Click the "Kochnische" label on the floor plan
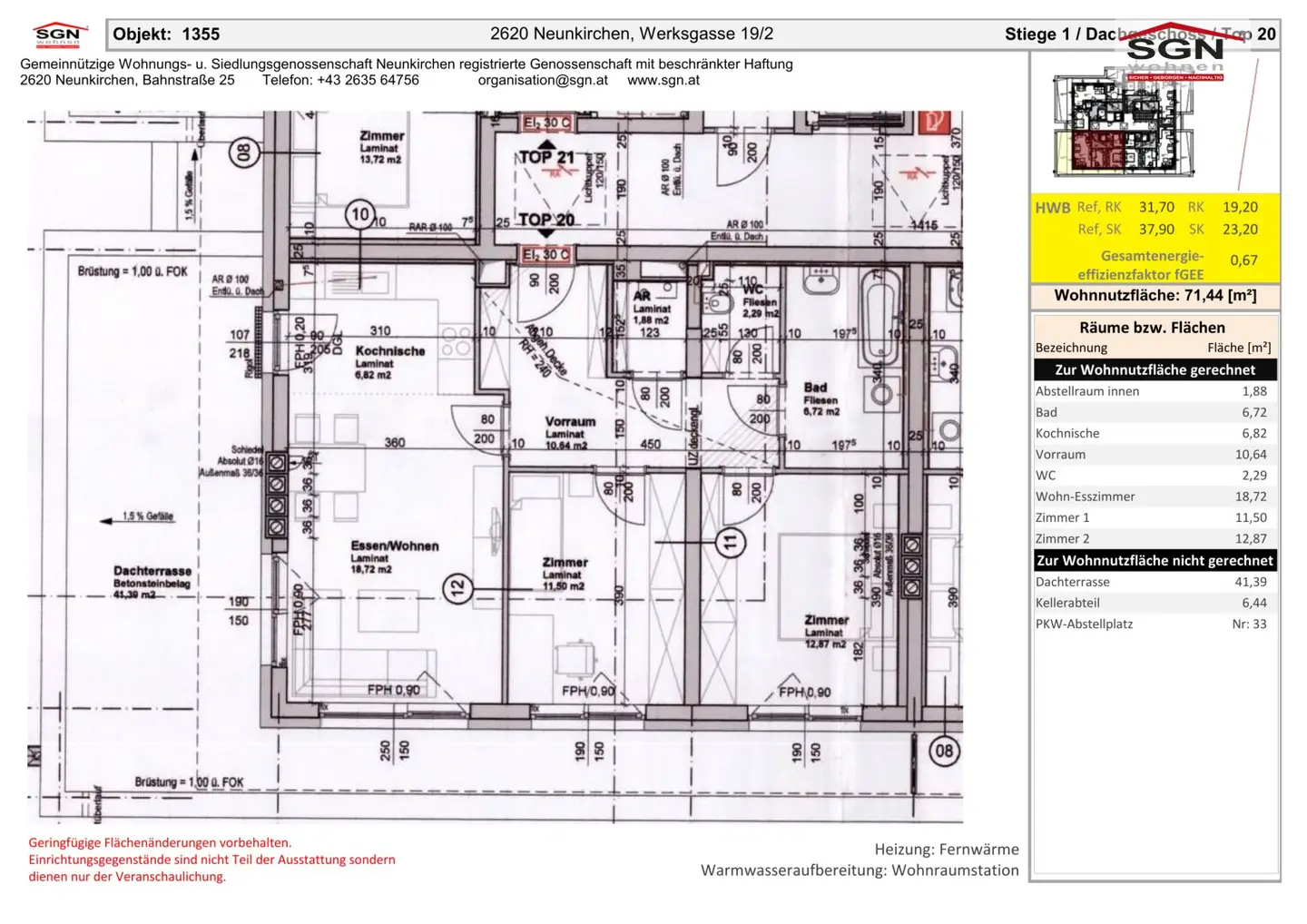The width and height of the screenshot is (1307, 924). (390, 351)
